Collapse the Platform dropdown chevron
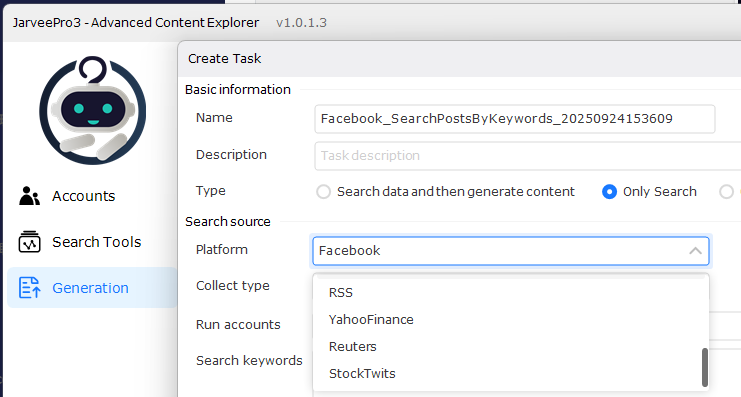741x397 pixels. 695,250
